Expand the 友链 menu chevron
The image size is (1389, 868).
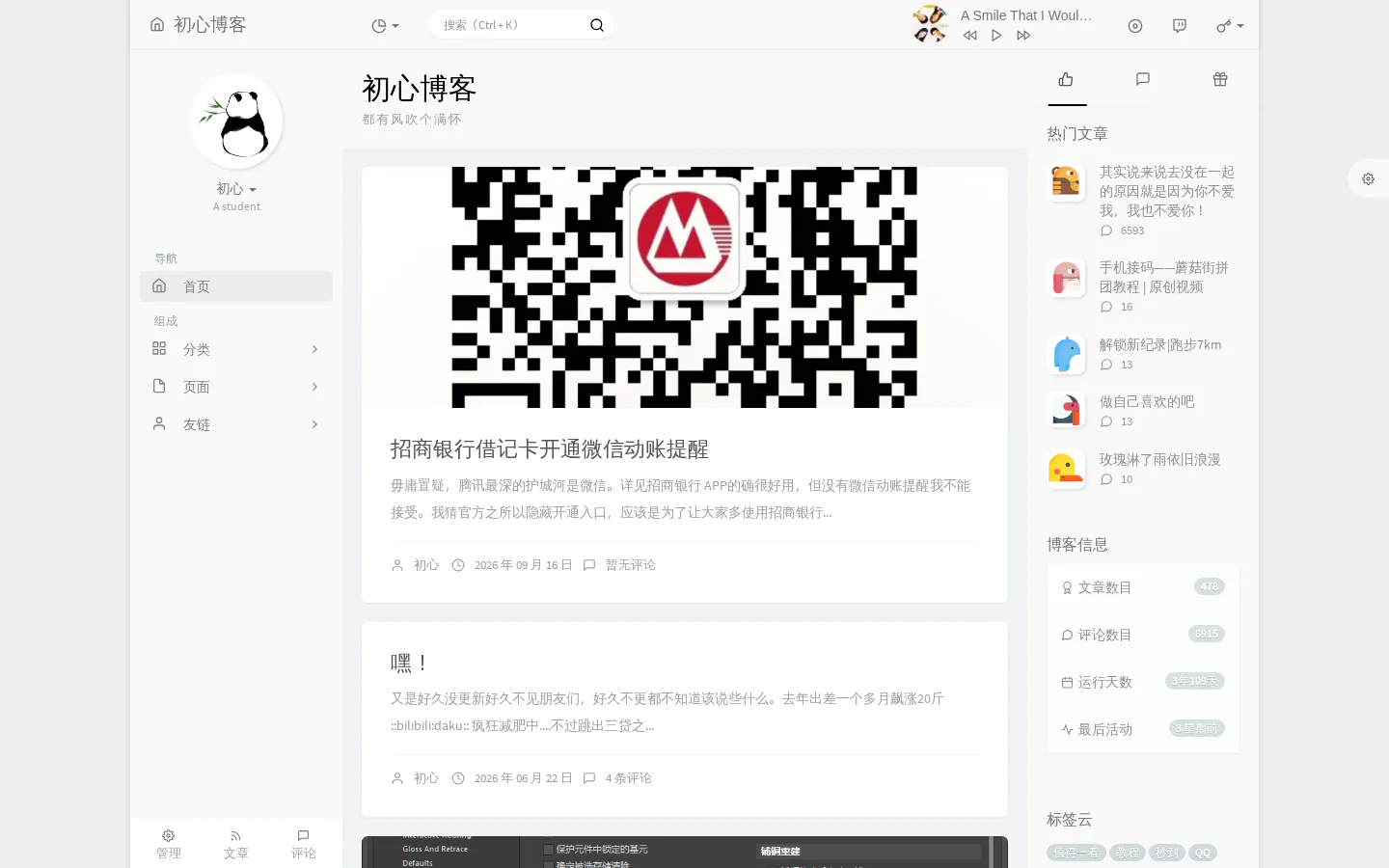314,424
